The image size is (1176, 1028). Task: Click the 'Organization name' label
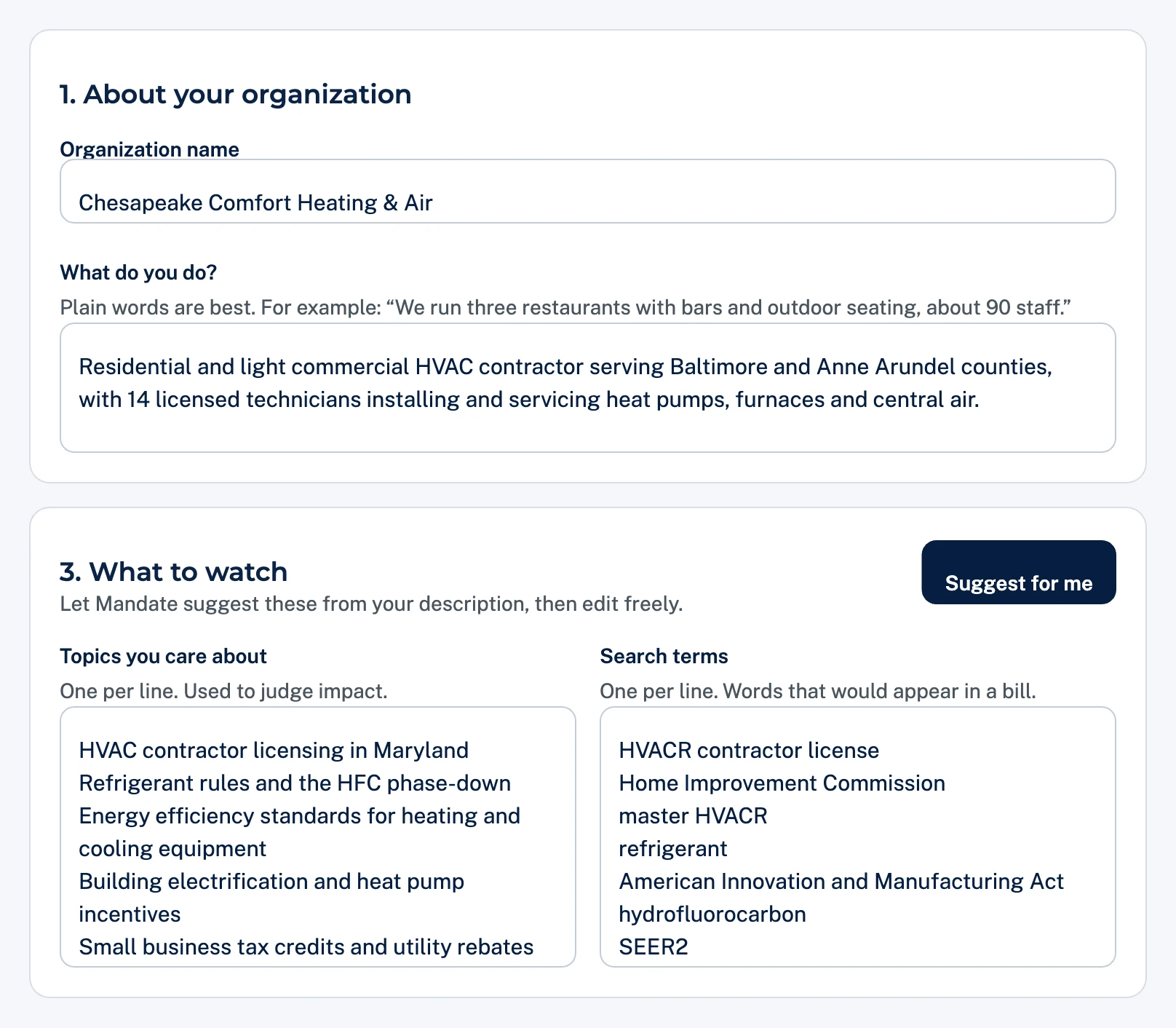149,149
